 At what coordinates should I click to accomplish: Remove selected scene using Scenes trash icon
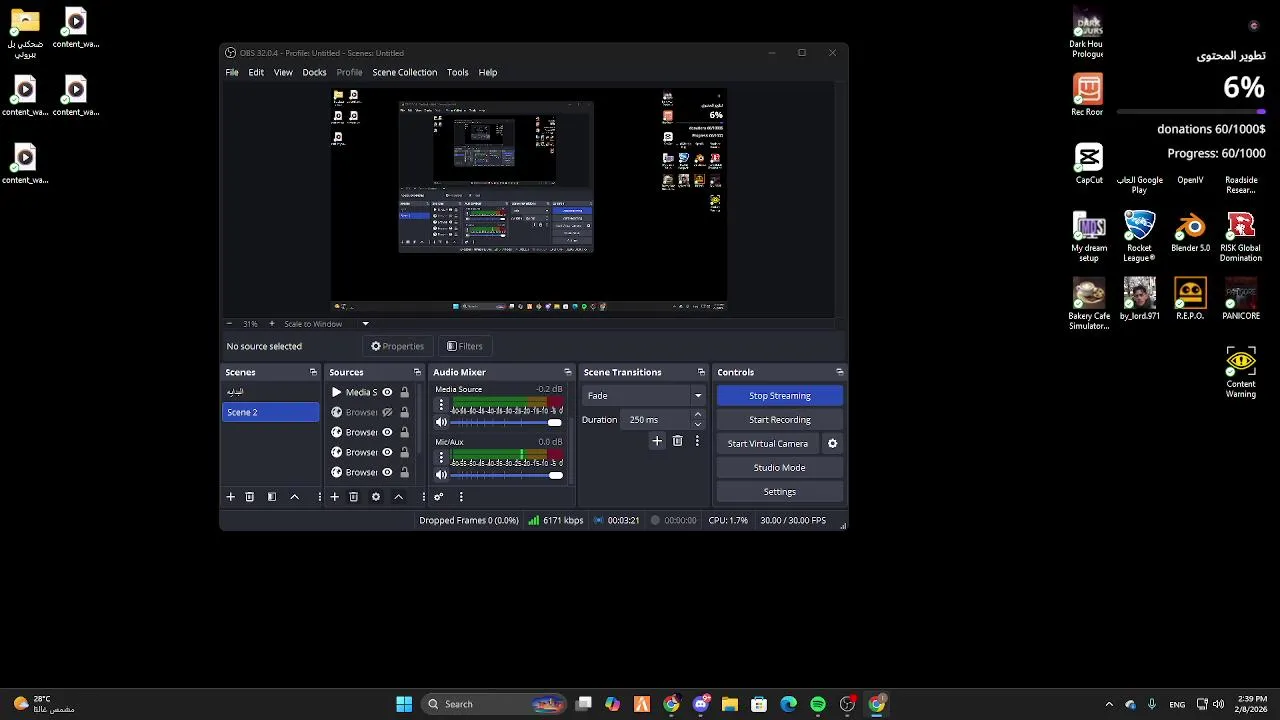250,497
